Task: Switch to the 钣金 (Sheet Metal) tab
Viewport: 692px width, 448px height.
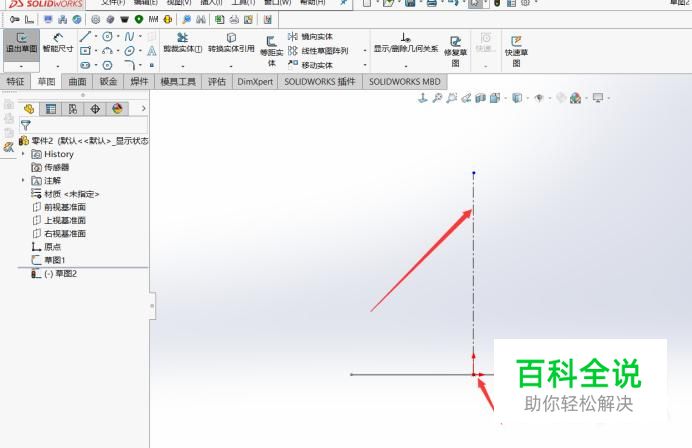Action: pos(108,82)
